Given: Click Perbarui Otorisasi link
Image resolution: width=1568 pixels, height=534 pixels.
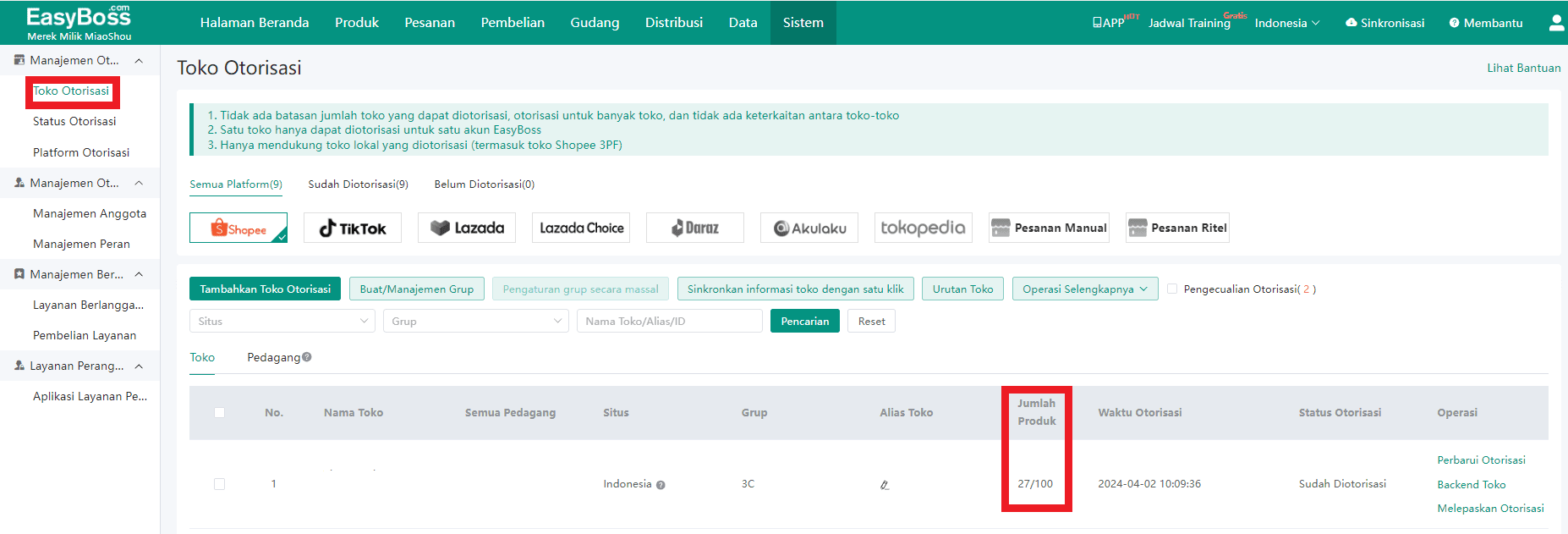Looking at the screenshot, I should pyautogui.click(x=1482, y=460).
